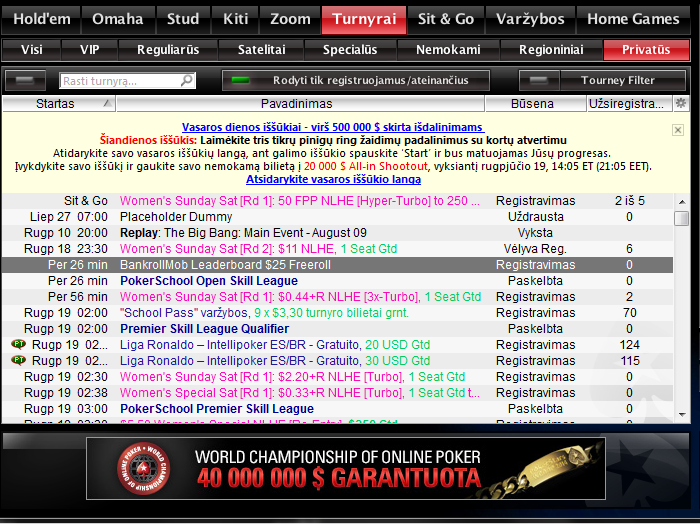The width and height of the screenshot is (700, 524).
Task: Select the VIP sub-tab
Action: 89,50
